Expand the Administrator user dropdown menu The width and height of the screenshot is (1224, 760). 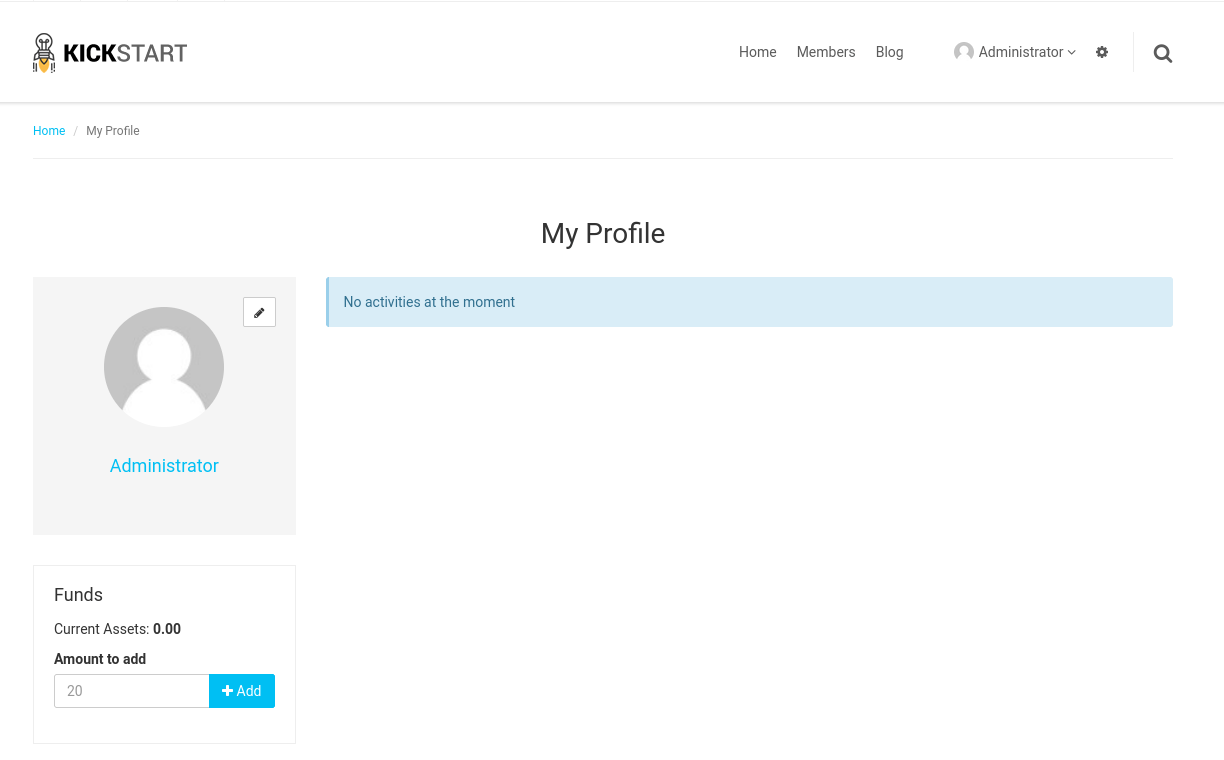tap(1015, 52)
